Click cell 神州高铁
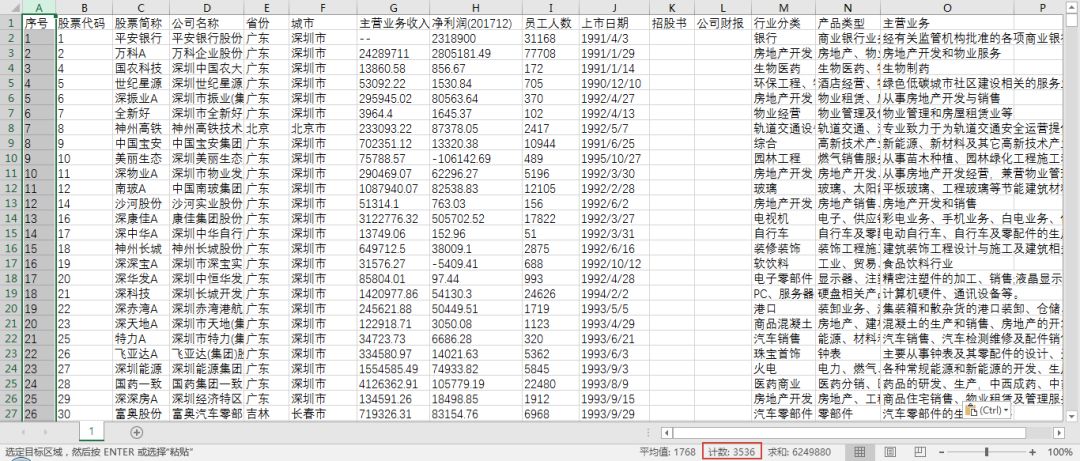The height and width of the screenshot is (461, 1080). click(141, 128)
